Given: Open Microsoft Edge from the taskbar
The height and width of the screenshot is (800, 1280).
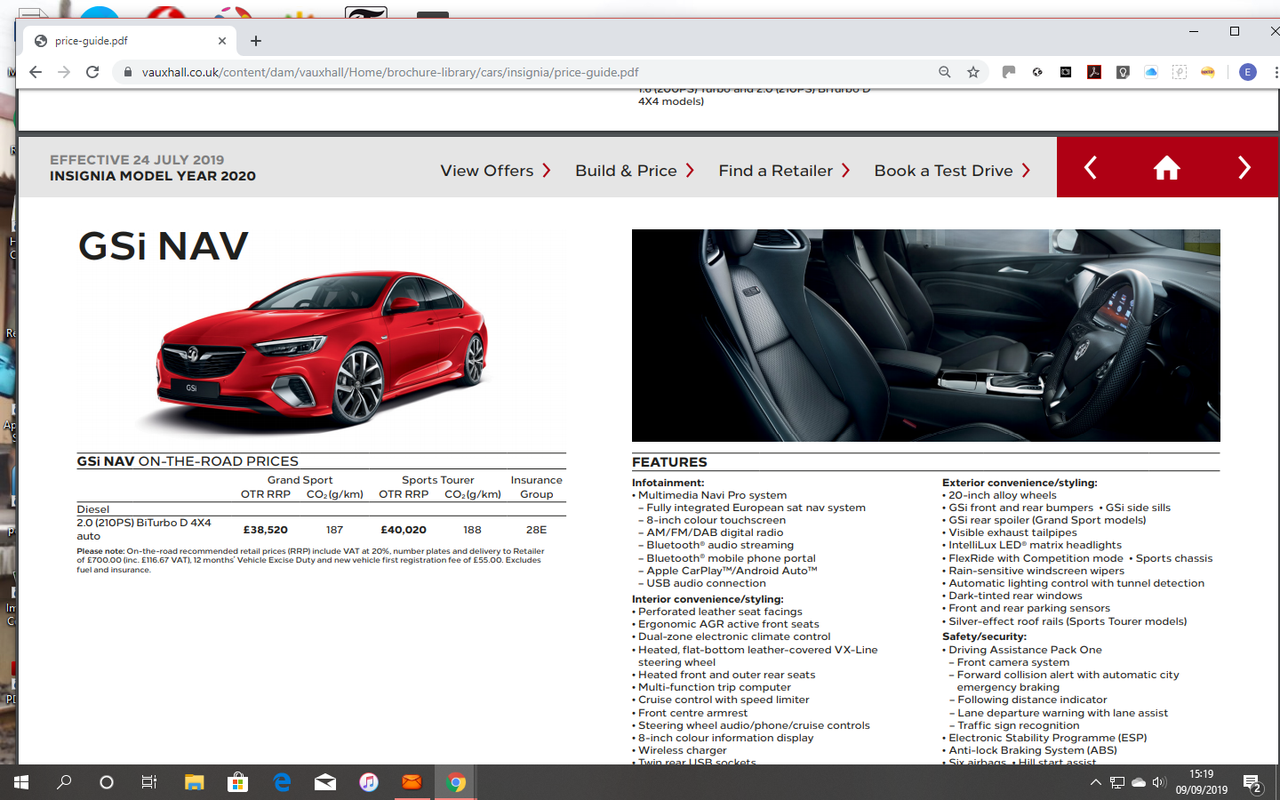Looking at the screenshot, I should click(x=282, y=782).
